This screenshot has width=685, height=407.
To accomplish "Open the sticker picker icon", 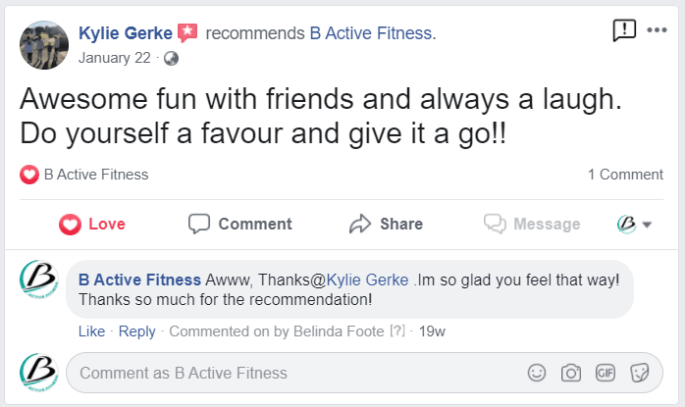I will point(638,373).
